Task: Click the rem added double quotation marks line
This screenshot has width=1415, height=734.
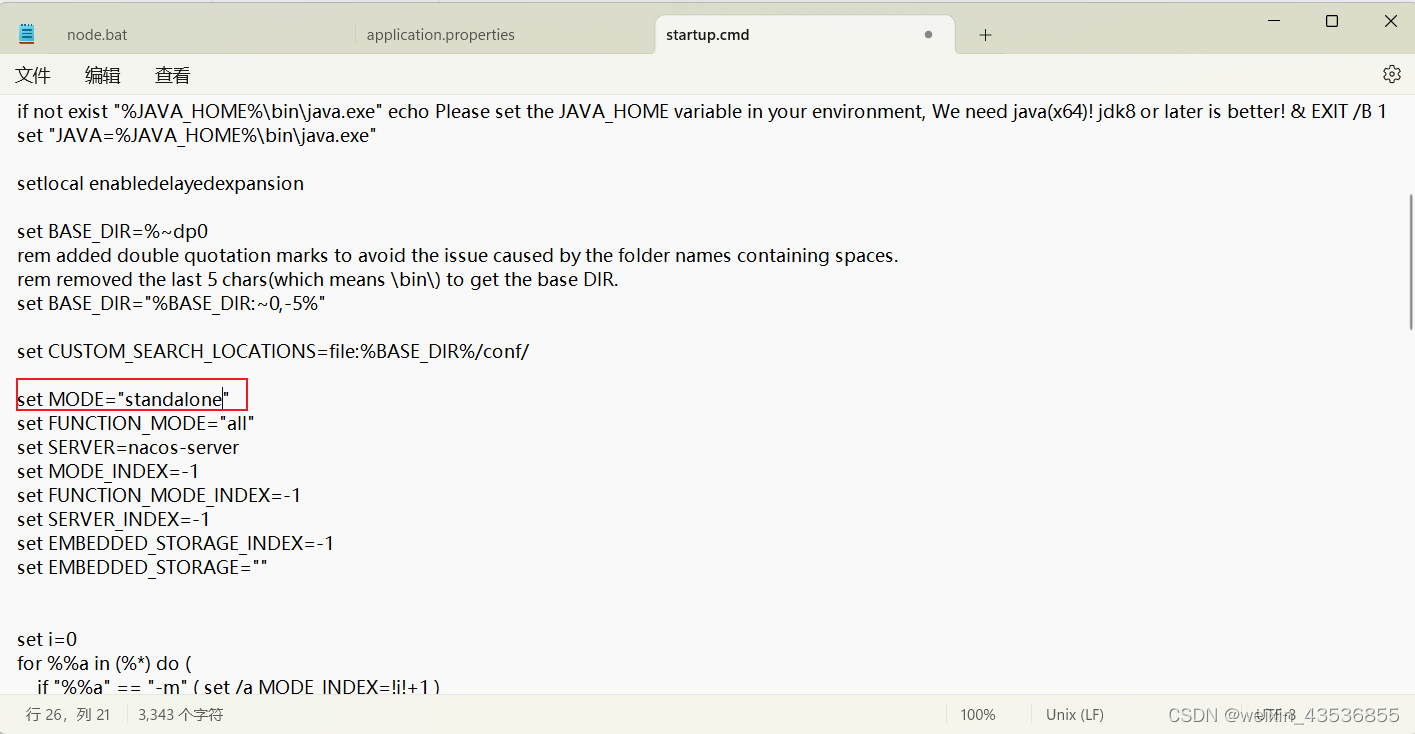Action: pyautogui.click(x=458, y=255)
